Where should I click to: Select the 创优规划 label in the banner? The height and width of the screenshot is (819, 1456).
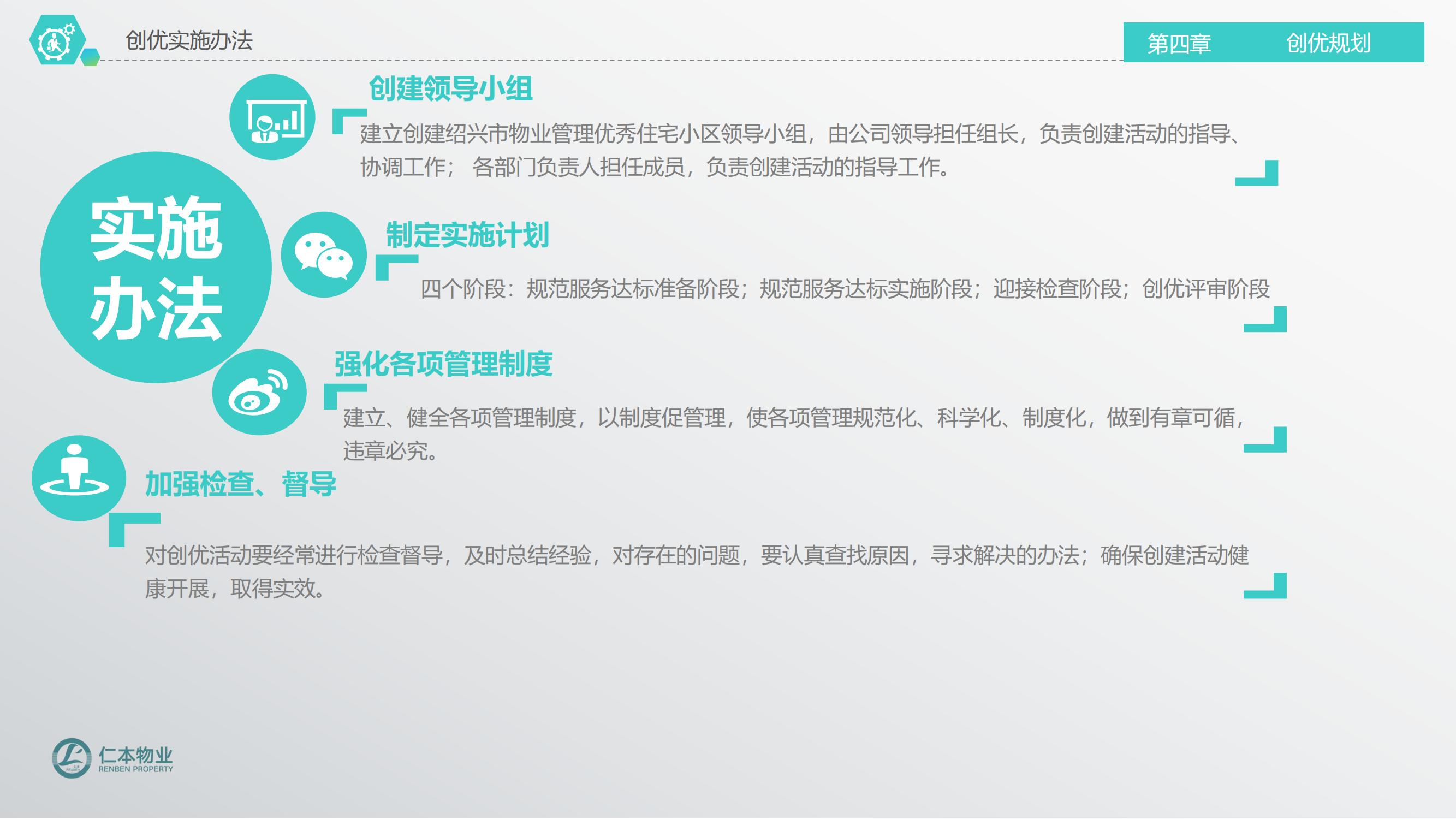click(1328, 43)
